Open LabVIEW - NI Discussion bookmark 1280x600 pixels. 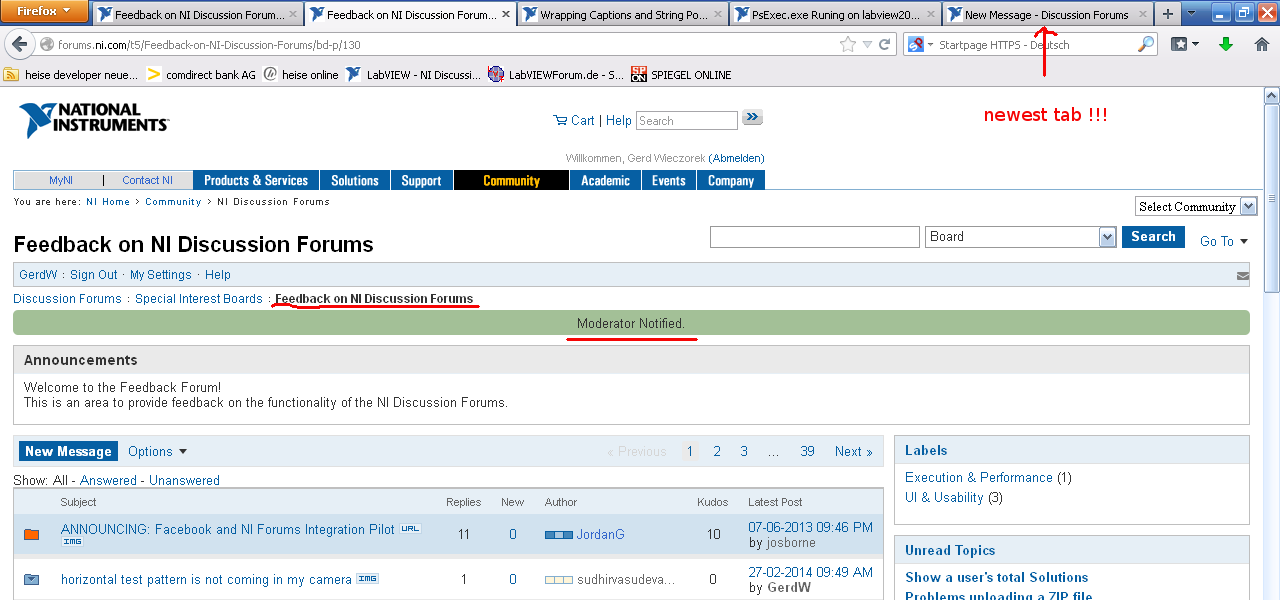pyautogui.click(x=414, y=75)
